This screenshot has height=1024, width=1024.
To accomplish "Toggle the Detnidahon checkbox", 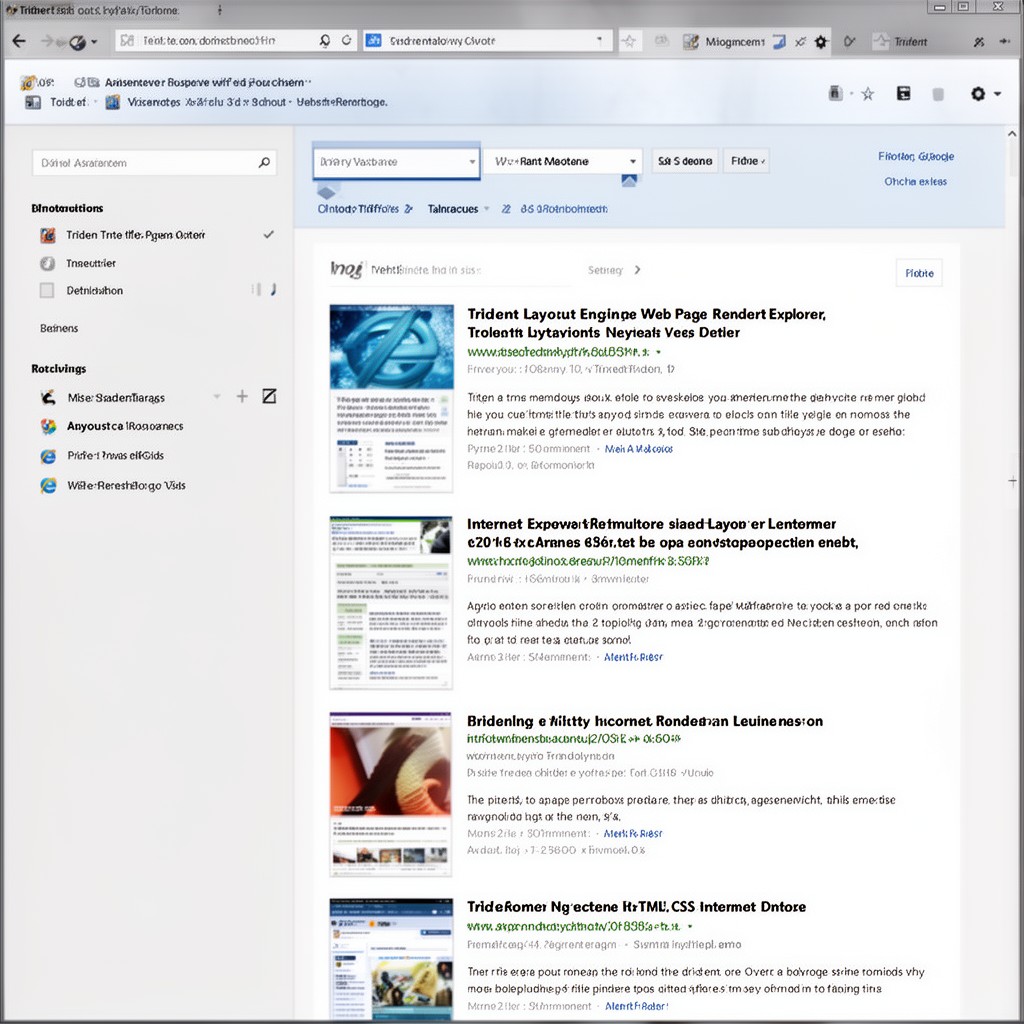I will point(47,290).
